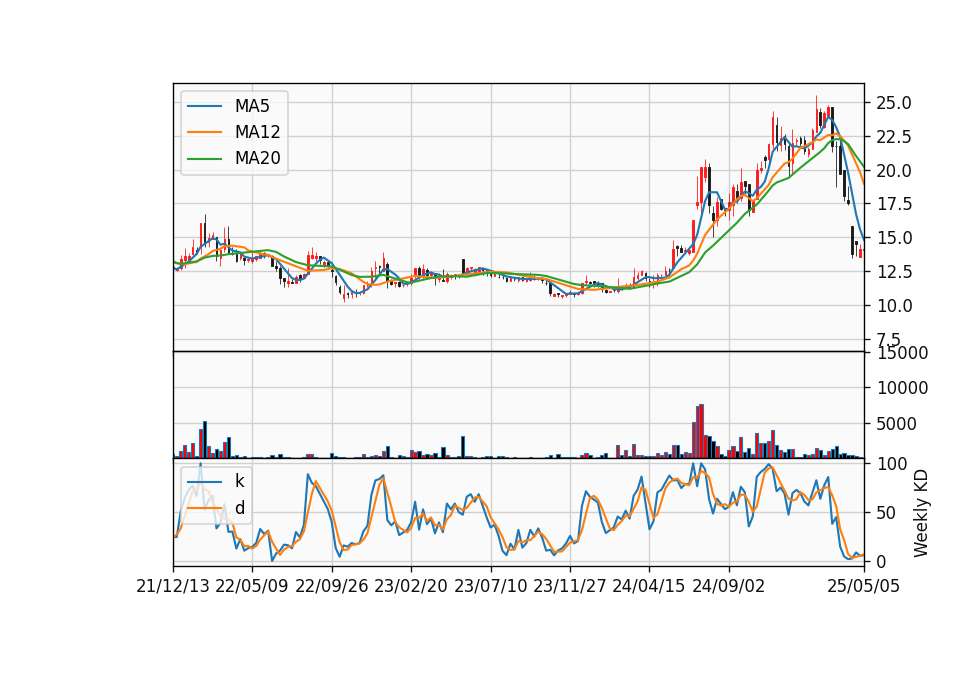Click the 21/12/13 date tick label
960x690 pixels.
(x=173, y=586)
